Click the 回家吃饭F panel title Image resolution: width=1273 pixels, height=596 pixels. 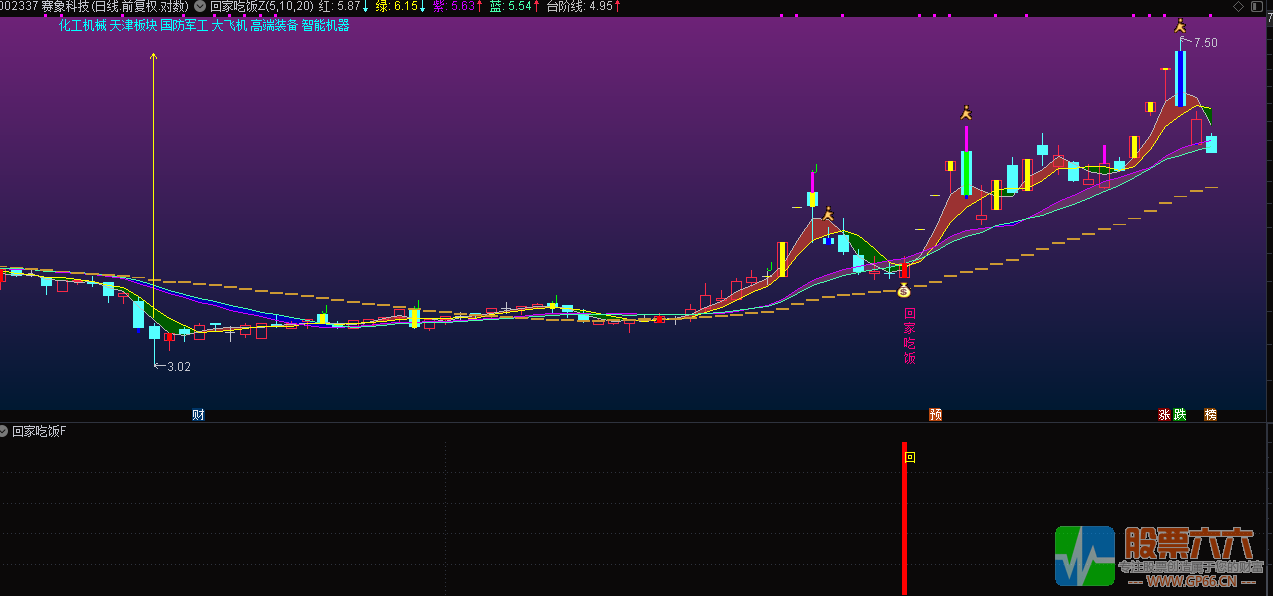[x=39, y=431]
